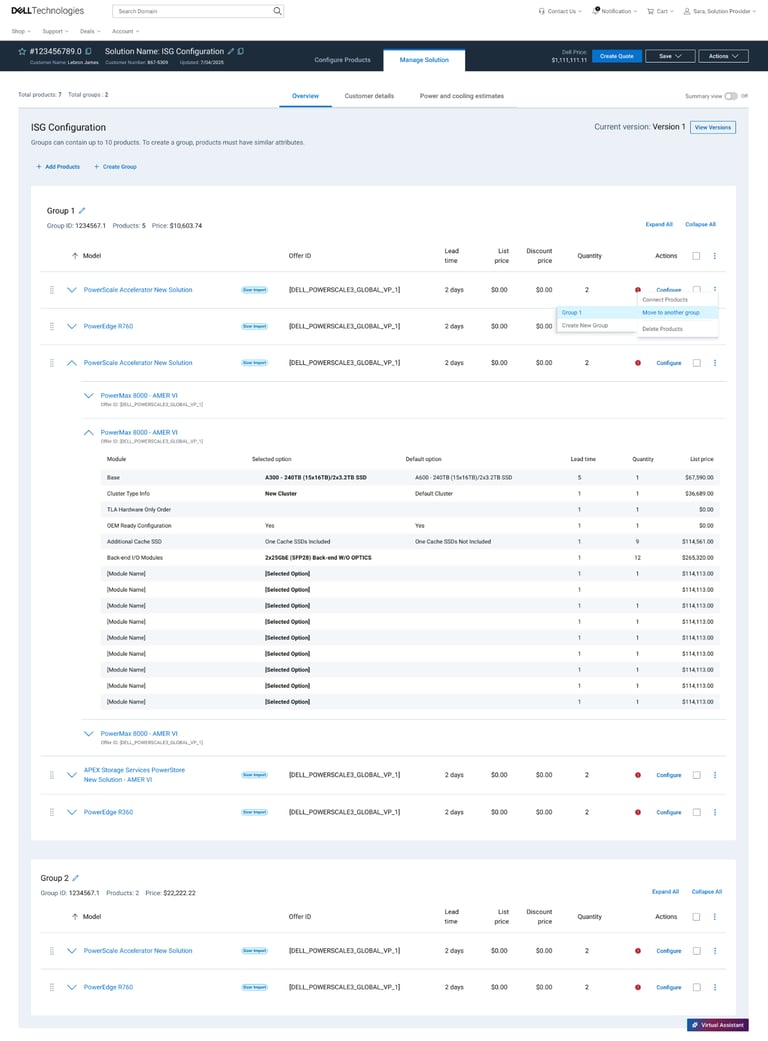The image size is (768, 1041).
Task: Open the Account menu
Action: [x=125, y=31]
